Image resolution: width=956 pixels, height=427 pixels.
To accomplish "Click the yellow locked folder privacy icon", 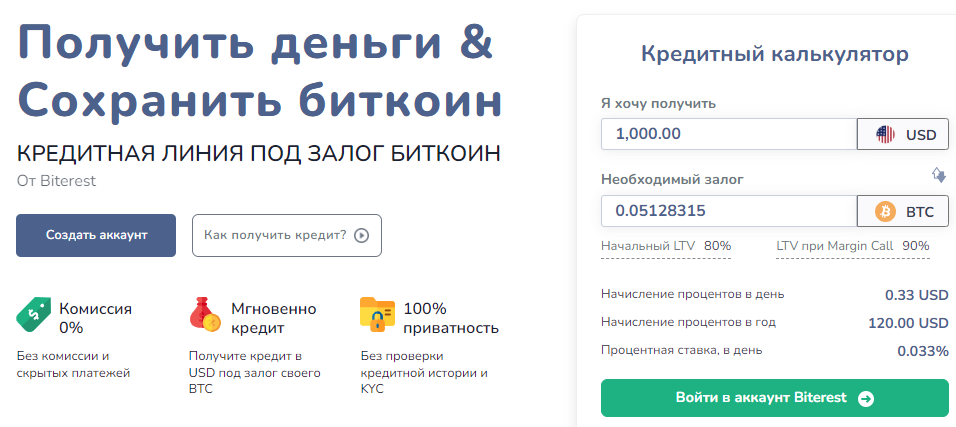I will pyautogui.click(x=377, y=315).
